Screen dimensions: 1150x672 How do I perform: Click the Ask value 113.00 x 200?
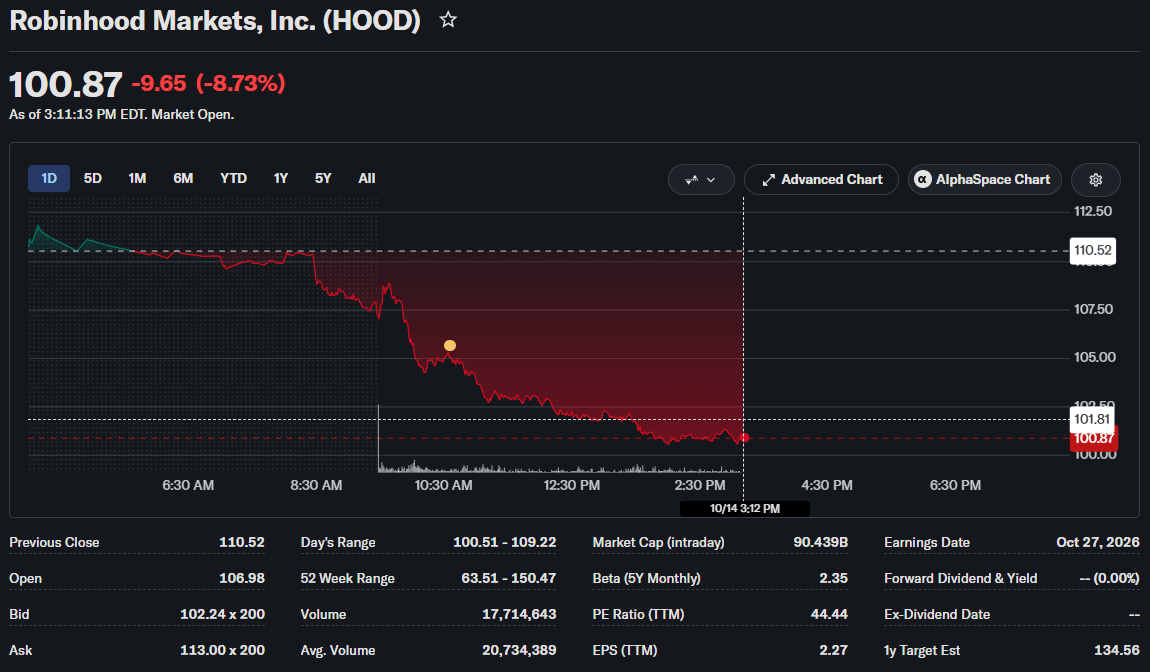(x=222, y=650)
